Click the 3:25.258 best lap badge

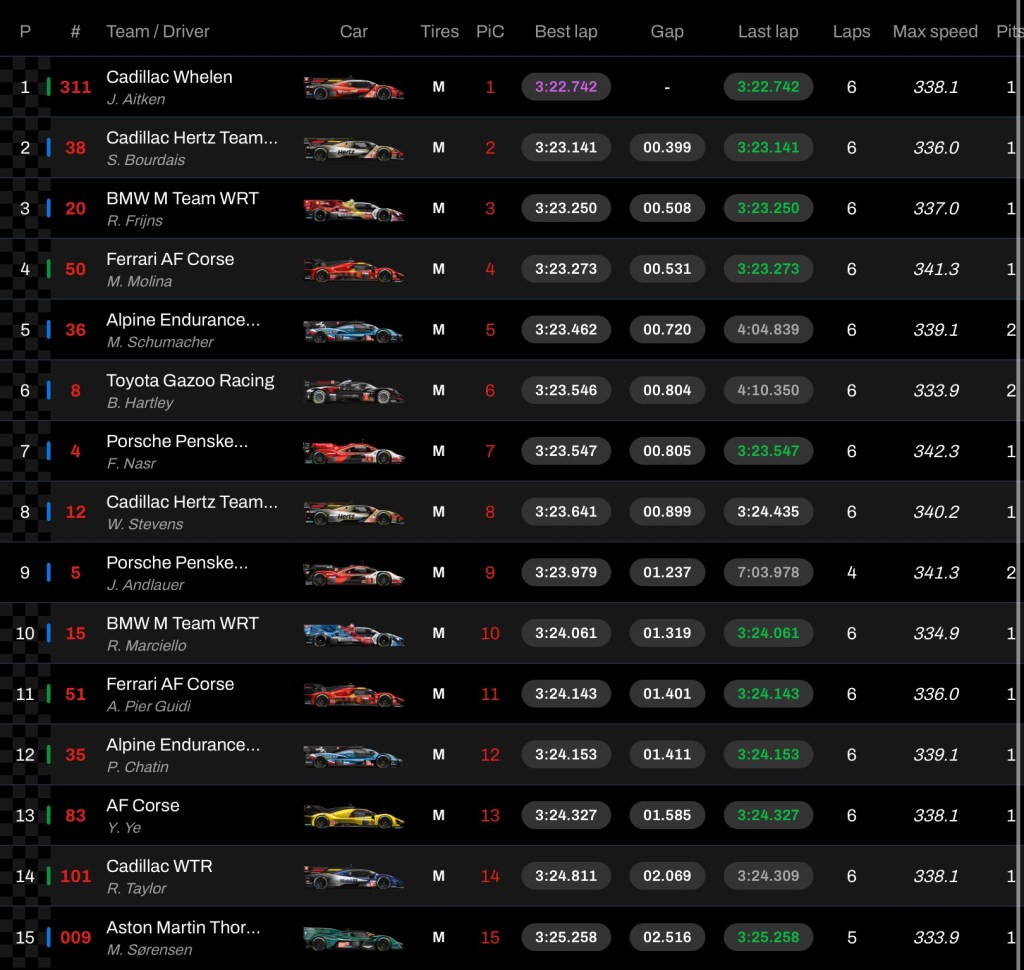pos(566,938)
